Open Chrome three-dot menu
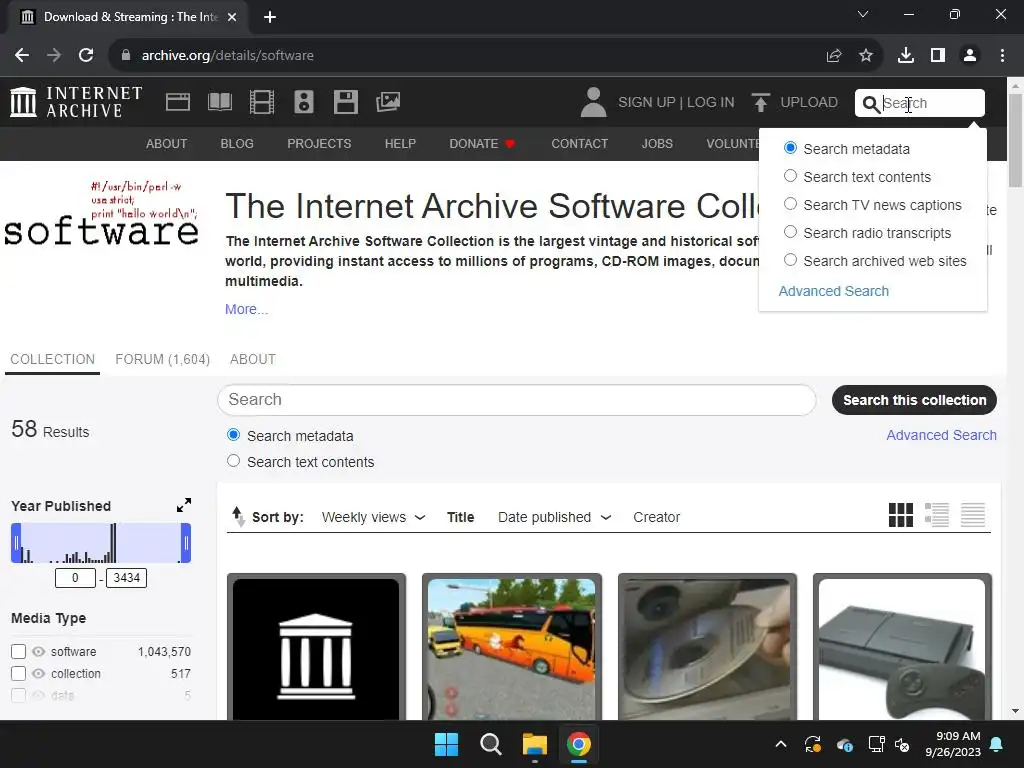The image size is (1024, 768). coord(1002,56)
